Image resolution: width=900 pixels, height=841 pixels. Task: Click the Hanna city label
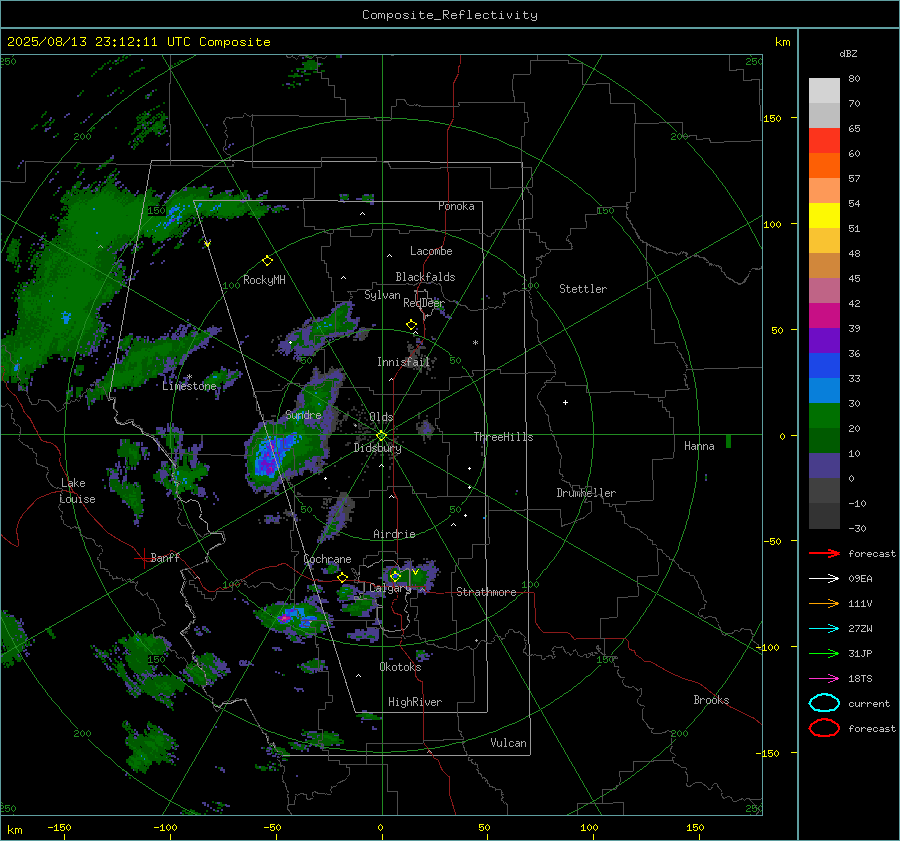point(699,446)
